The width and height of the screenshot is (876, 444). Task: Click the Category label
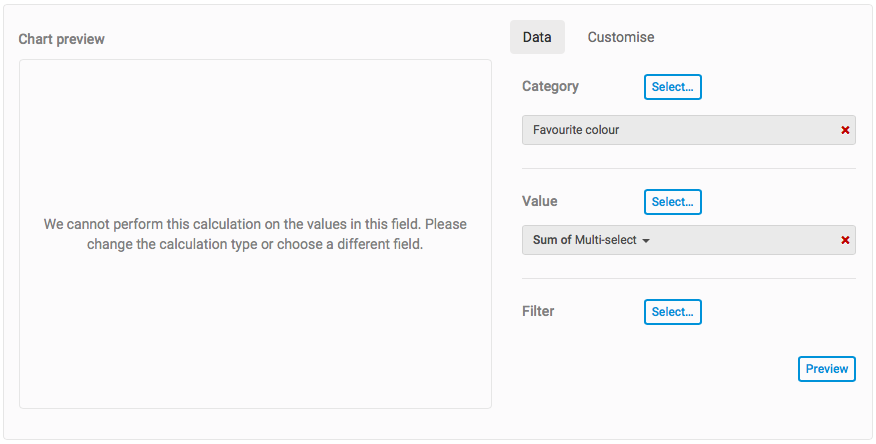(x=550, y=86)
